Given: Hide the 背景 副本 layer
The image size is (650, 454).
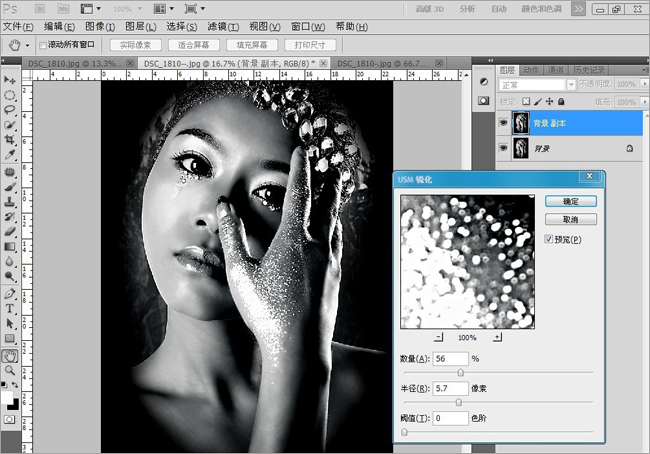Looking at the screenshot, I should (x=503, y=123).
